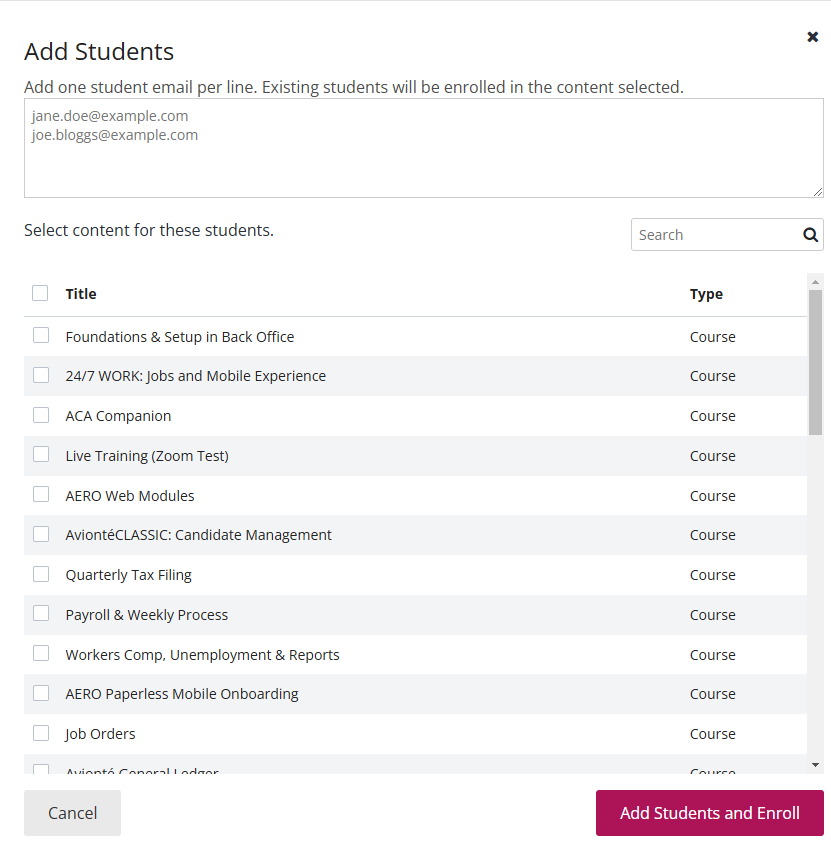
Task: Click the scrollbar up arrow
Action: pyautogui.click(x=815, y=282)
